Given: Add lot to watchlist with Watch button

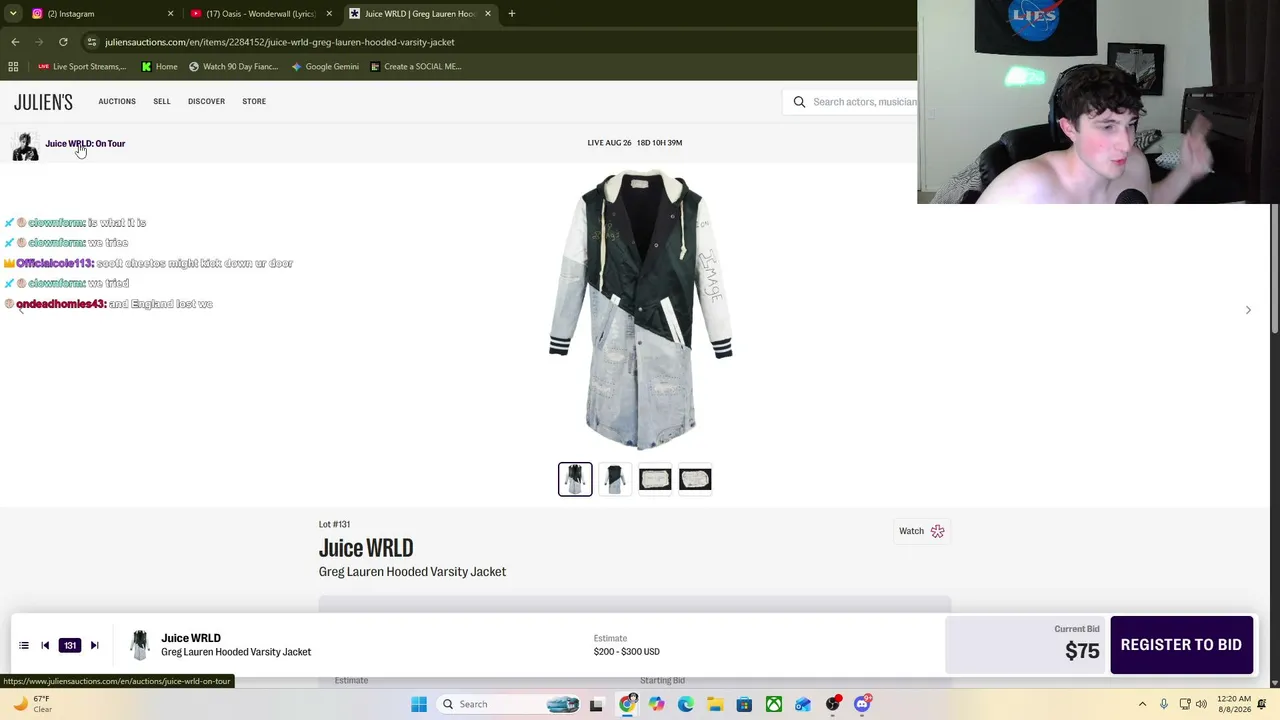Looking at the screenshot, I should (x=921, y=531).
